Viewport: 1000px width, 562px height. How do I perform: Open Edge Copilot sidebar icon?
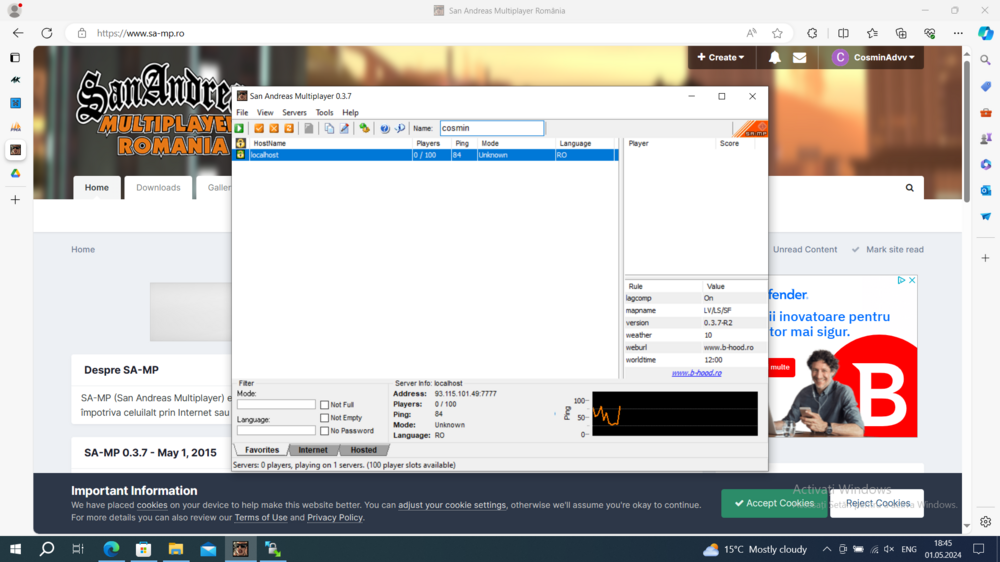click(985, 33)
